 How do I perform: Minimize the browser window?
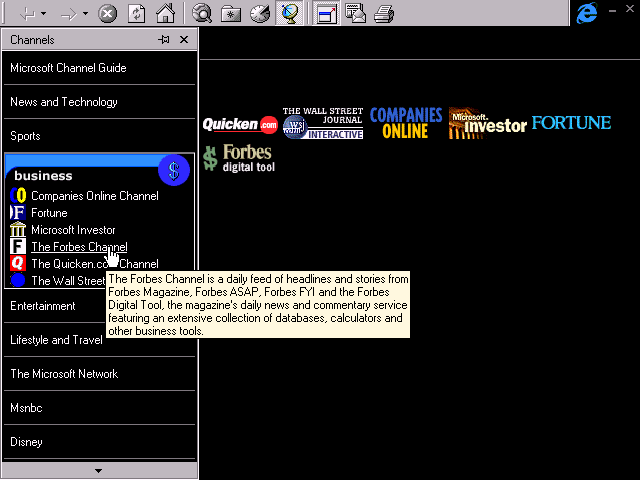pyautogui.click(x=612, y=11)
